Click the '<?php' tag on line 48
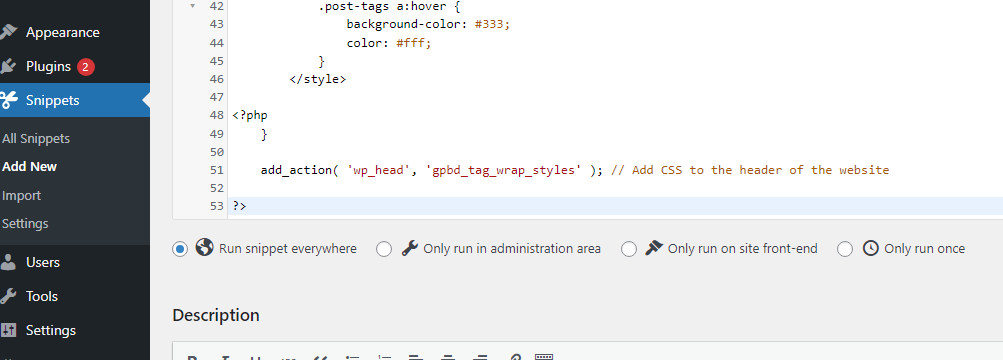The width and height of the screenshot is (1003, 360). tap(250, 116)
